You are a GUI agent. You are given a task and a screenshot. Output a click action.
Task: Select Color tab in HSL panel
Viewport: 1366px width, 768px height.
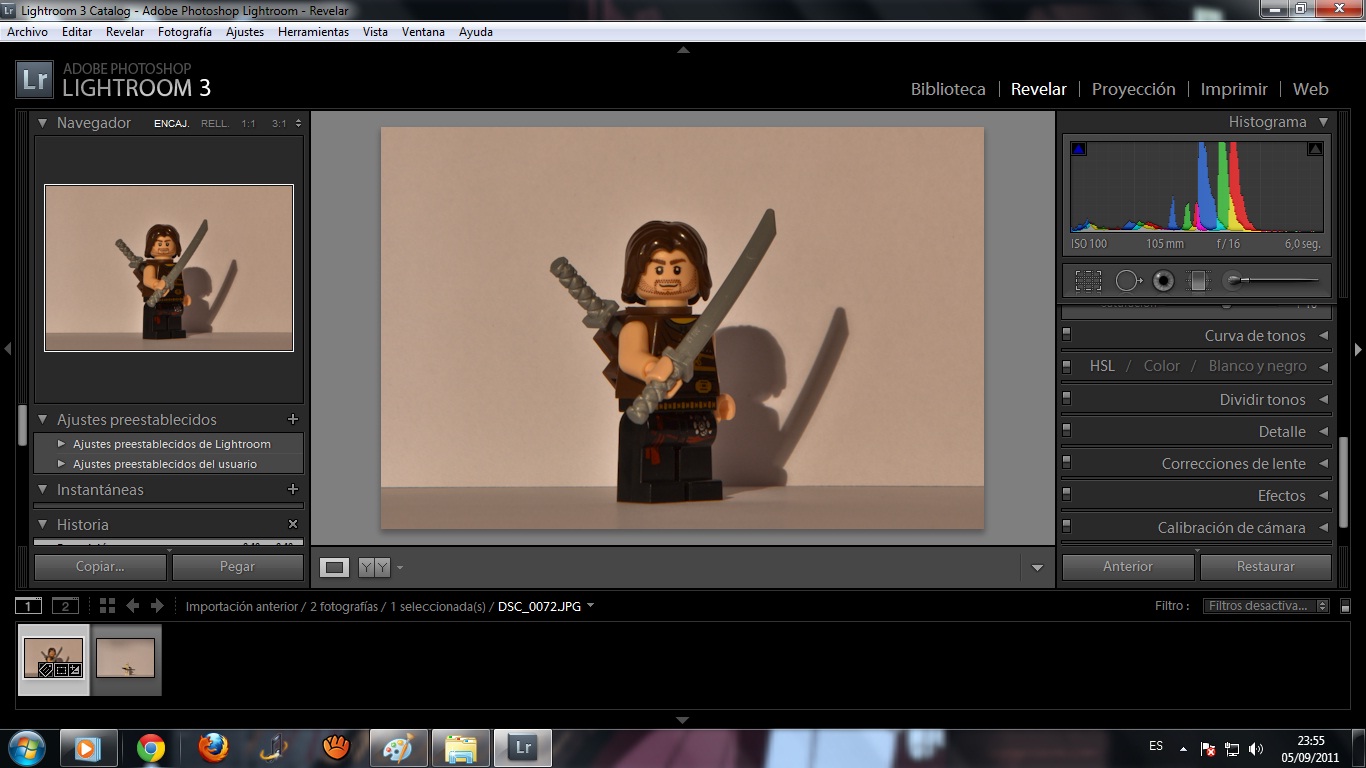(x=1162, y=366)
